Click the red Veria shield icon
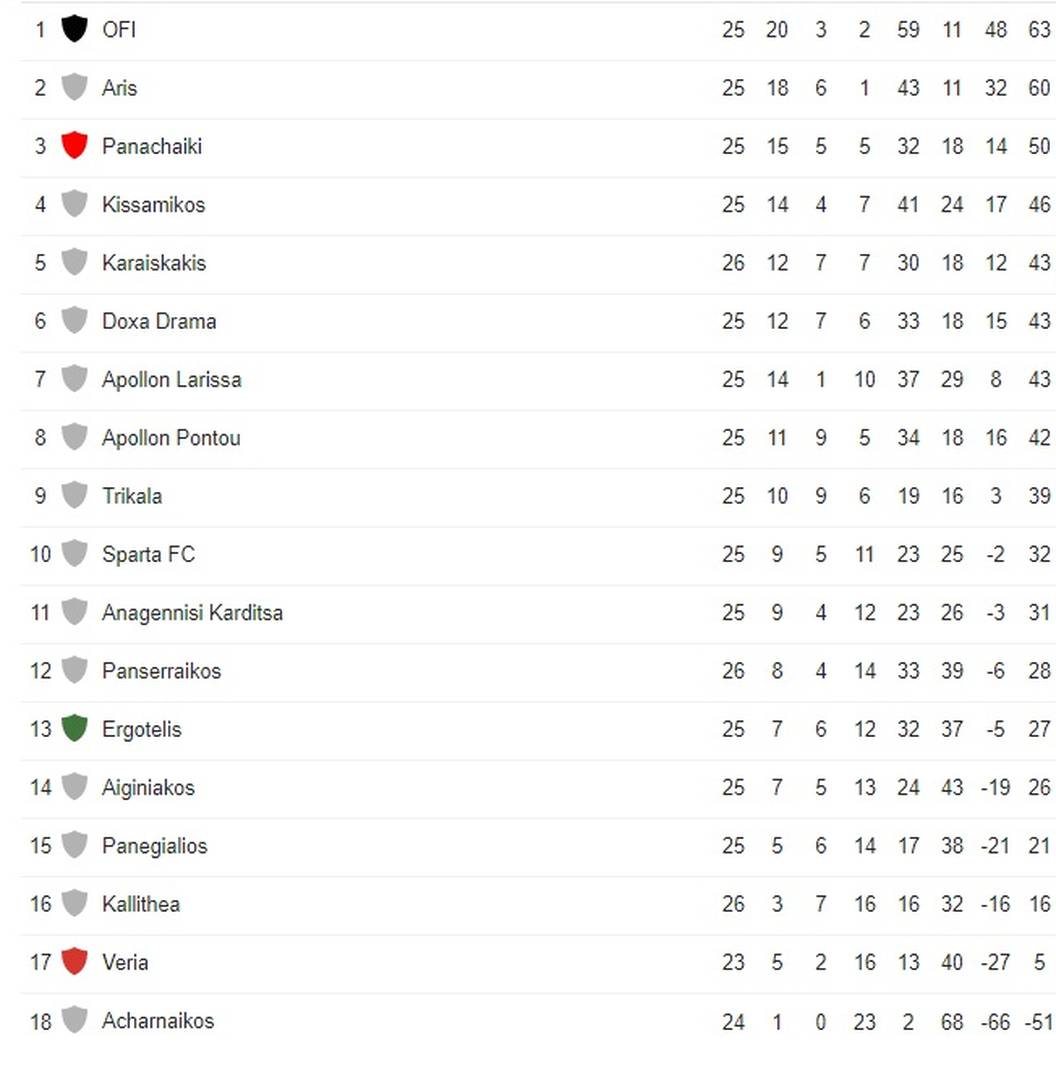The height and width of the screenshot is (1080, 1056). click(x=74, y=962)
